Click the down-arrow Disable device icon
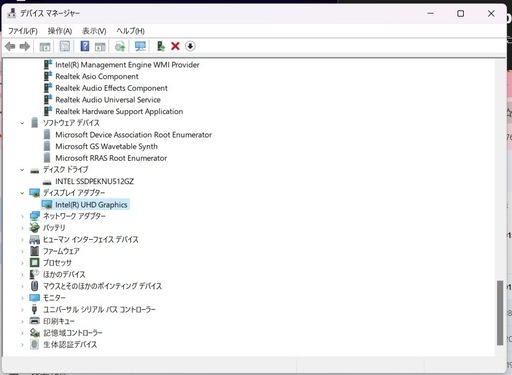Viewport: 512px width, 375px height. 190,46
